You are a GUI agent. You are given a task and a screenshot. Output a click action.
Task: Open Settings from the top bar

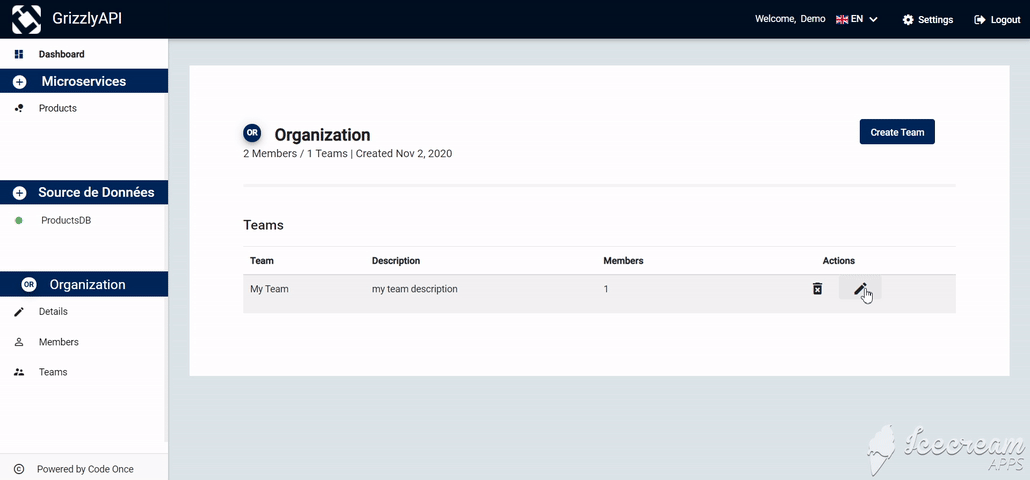(928, 20)
